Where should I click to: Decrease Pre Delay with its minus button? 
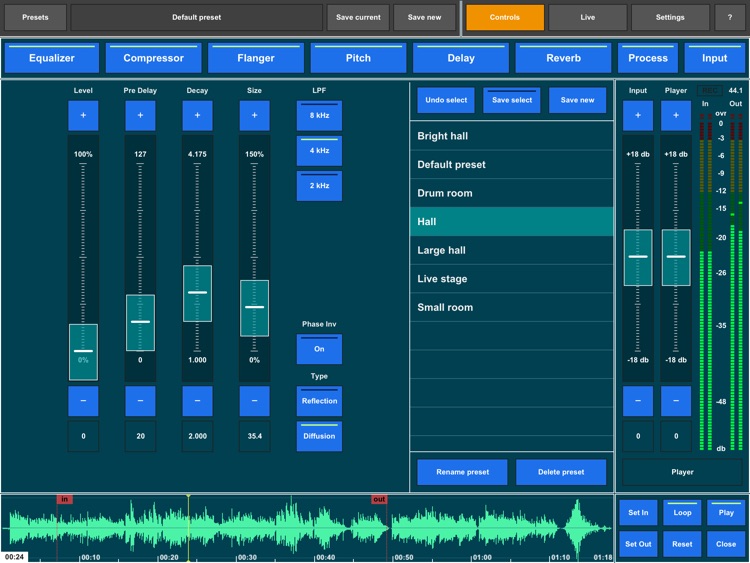pos(140,401)
